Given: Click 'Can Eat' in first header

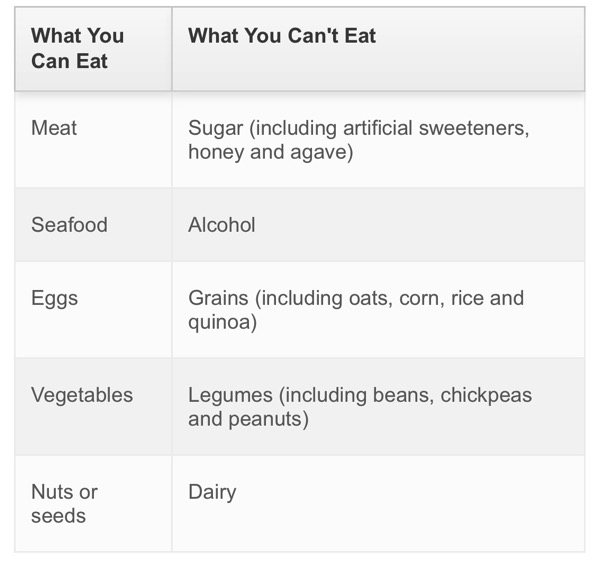Looking at the screenshot, I should coord(70,61).
